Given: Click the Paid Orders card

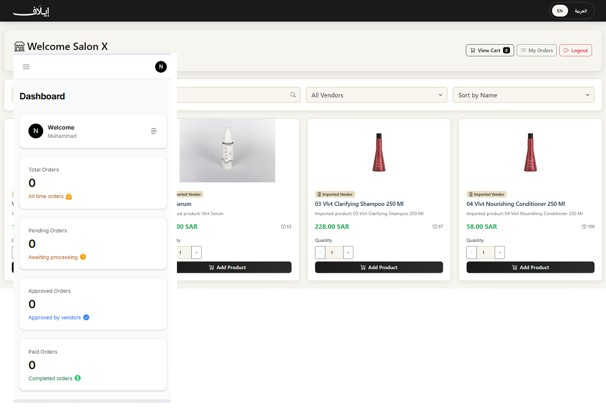Looking at the screenshot, I should pos(93,365).
